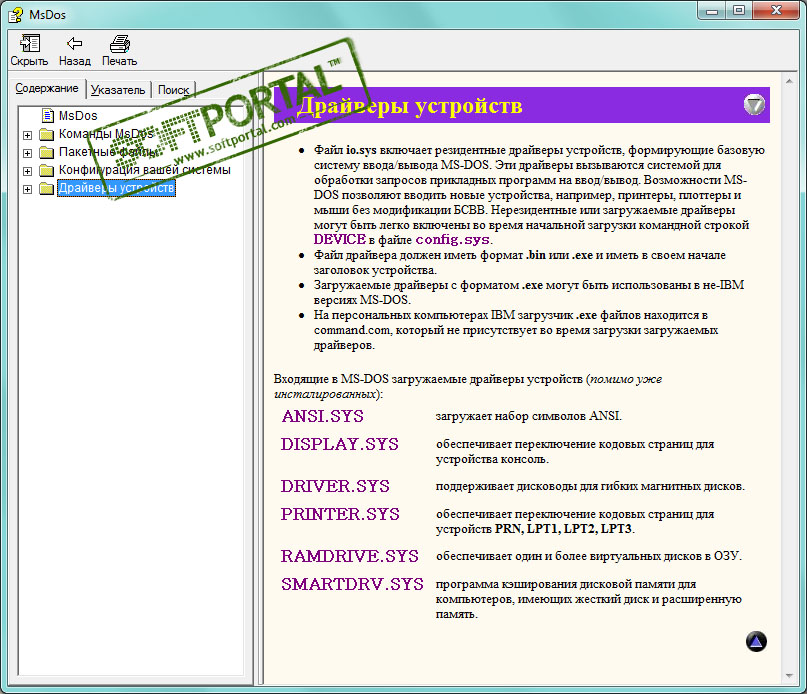Click the Скрыть (Hide) toolbar icon
Viewport: 807px width, 694px height.
click(29, 43)
